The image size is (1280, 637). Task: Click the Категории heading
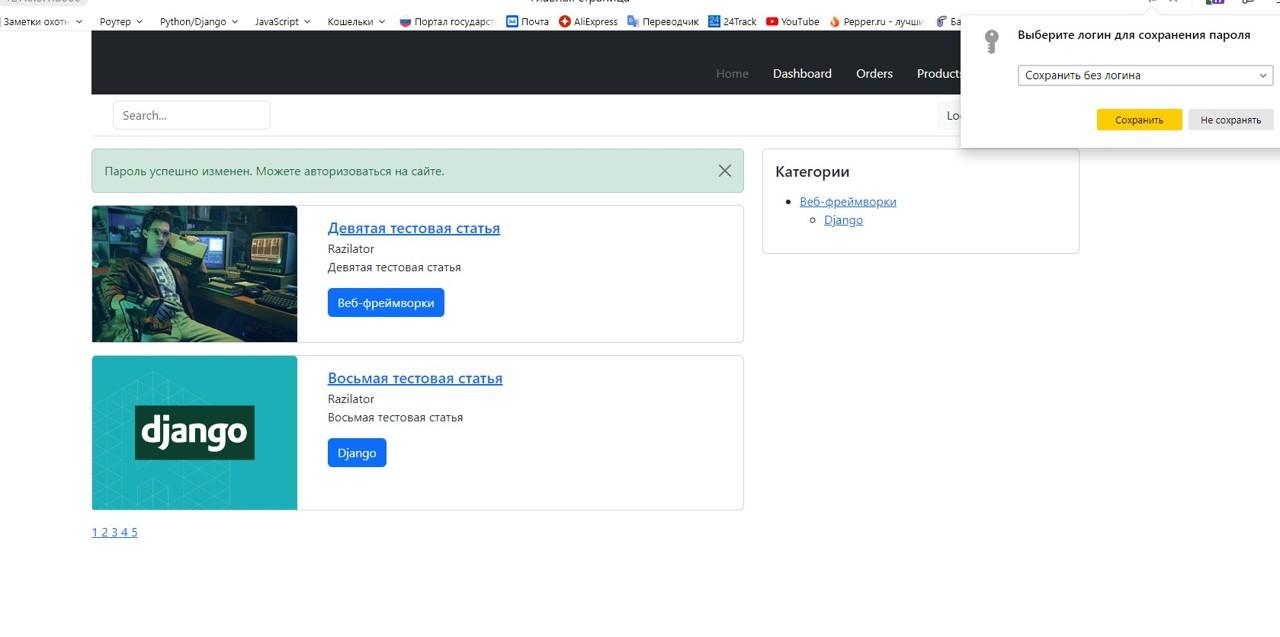click(812, 172)
